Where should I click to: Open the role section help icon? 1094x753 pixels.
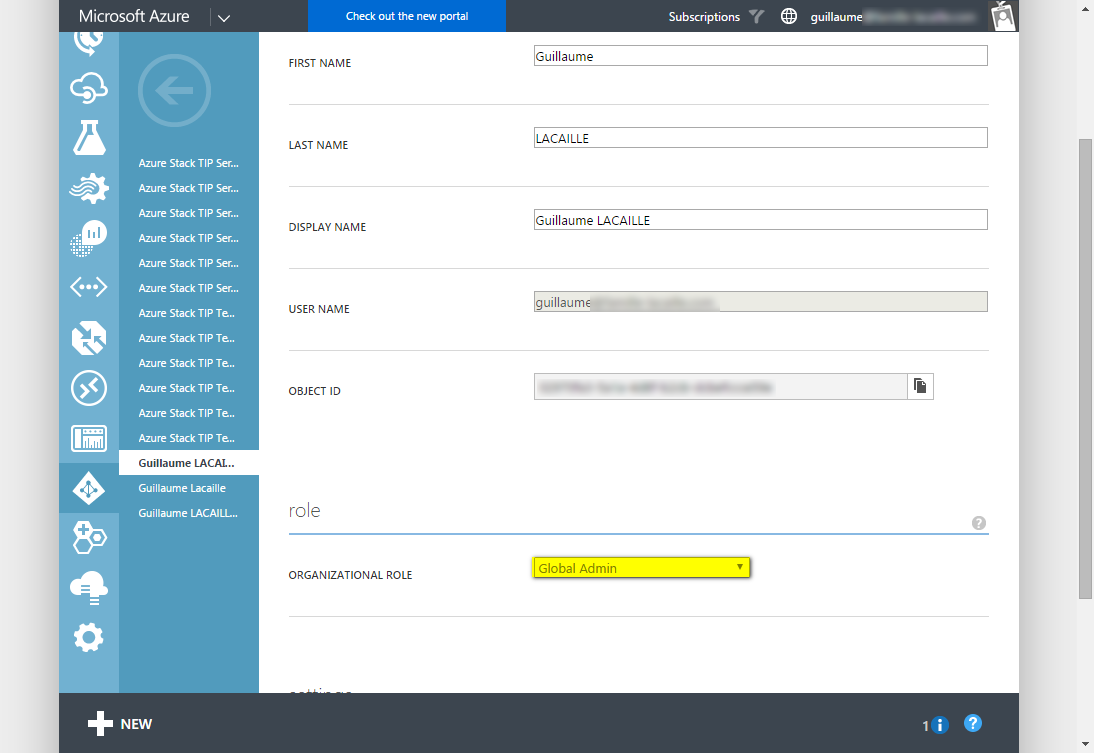[979, 523]
